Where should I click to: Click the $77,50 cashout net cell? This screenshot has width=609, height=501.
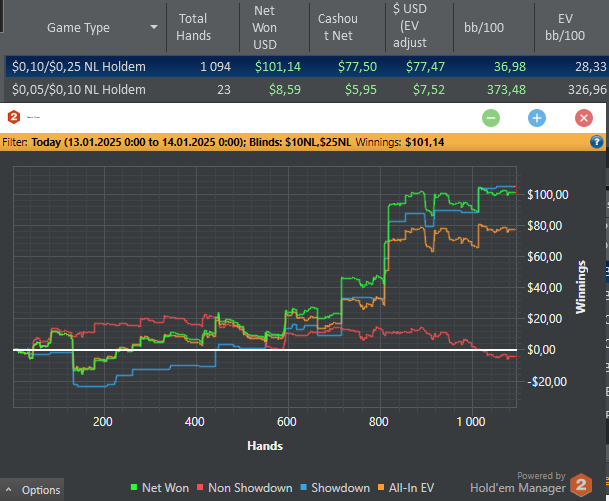click(357, 67)
